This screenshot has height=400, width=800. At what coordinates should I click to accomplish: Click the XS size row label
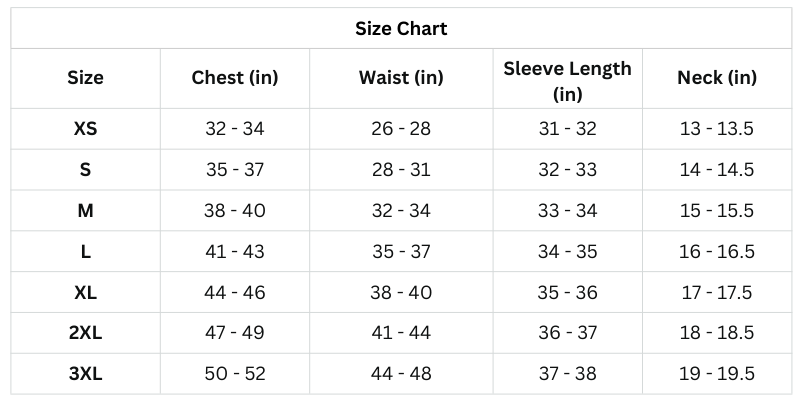click(85, 128)
